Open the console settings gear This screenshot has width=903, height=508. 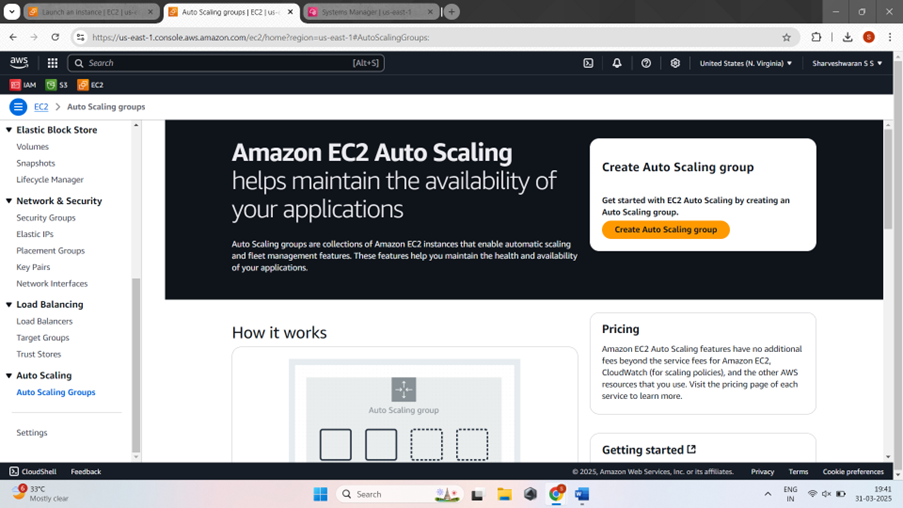675,63
